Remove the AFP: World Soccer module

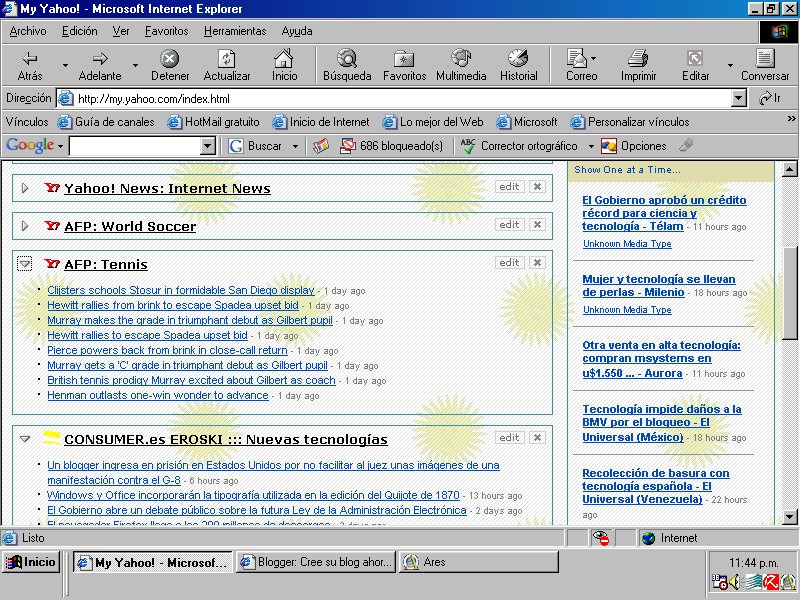pos(537,224)
